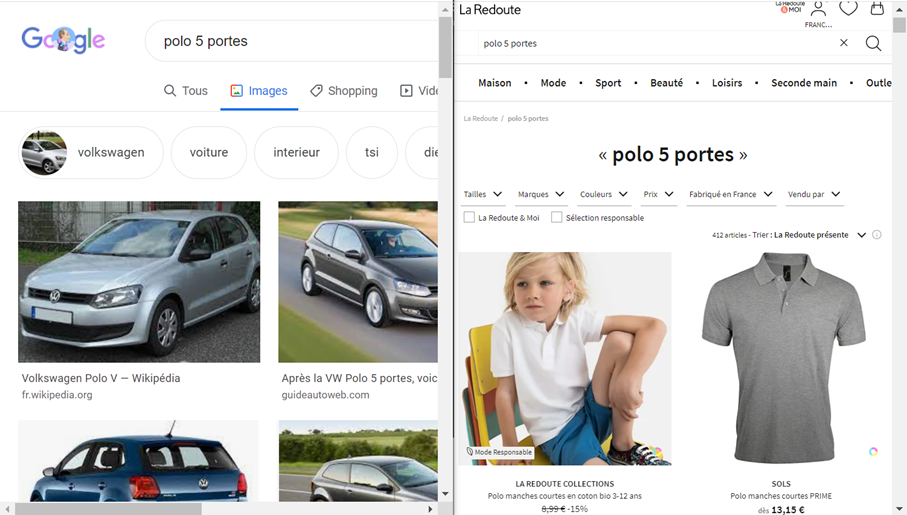Click the Google horizontal scroll-right arrow

430,509
